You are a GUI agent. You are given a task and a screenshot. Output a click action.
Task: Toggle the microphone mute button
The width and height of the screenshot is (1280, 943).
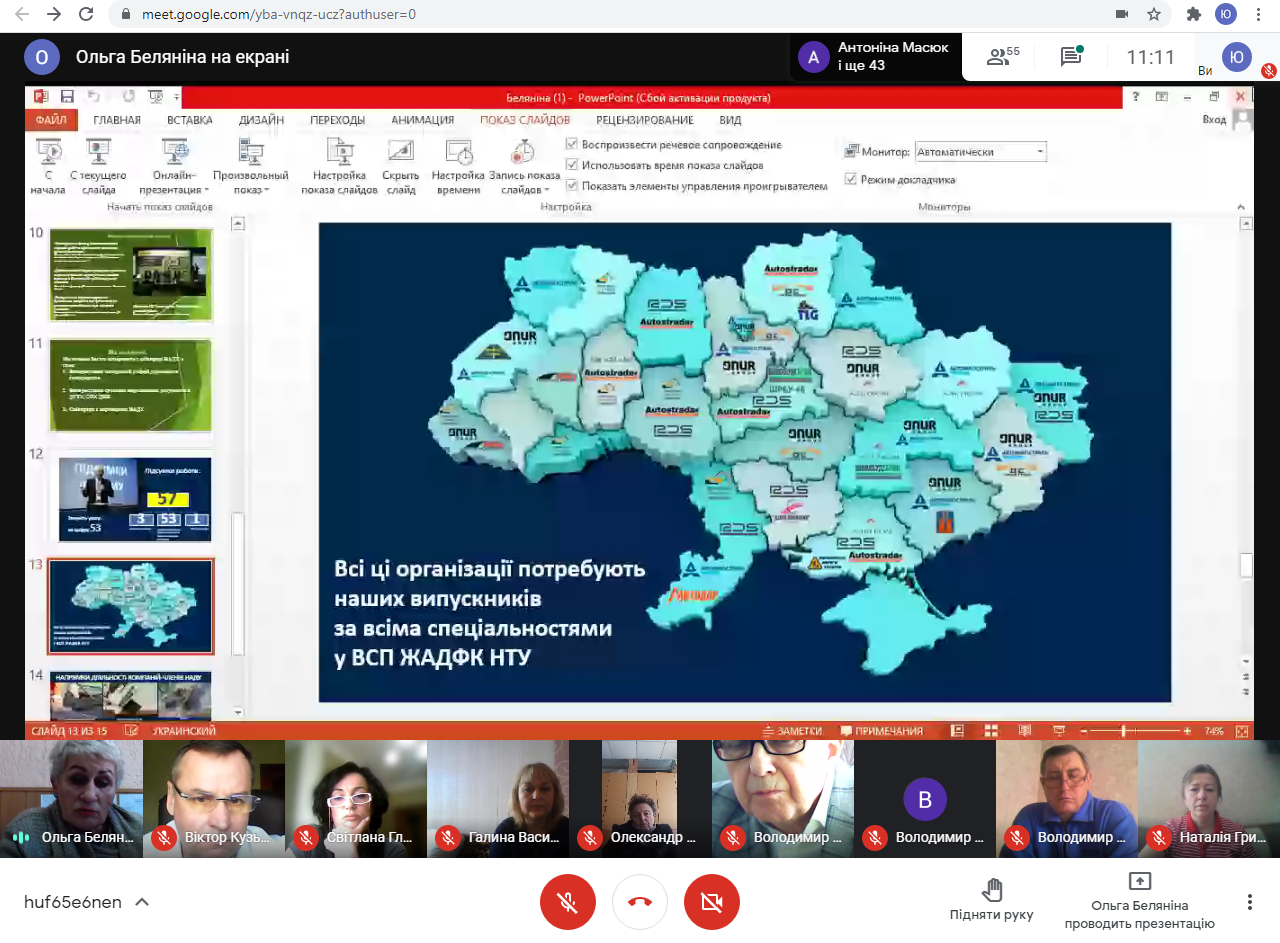tap(568, 902)
